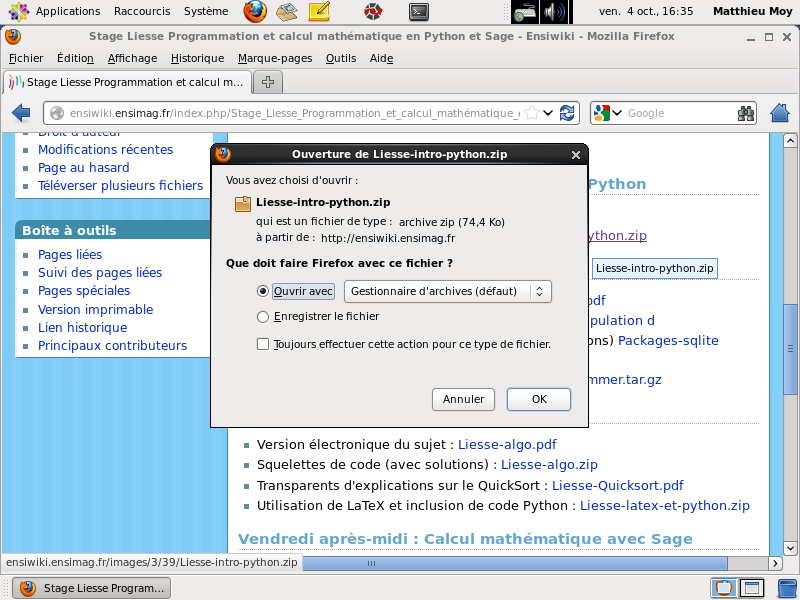Open the trash icon in bottom panel

[x=787, y=588]
